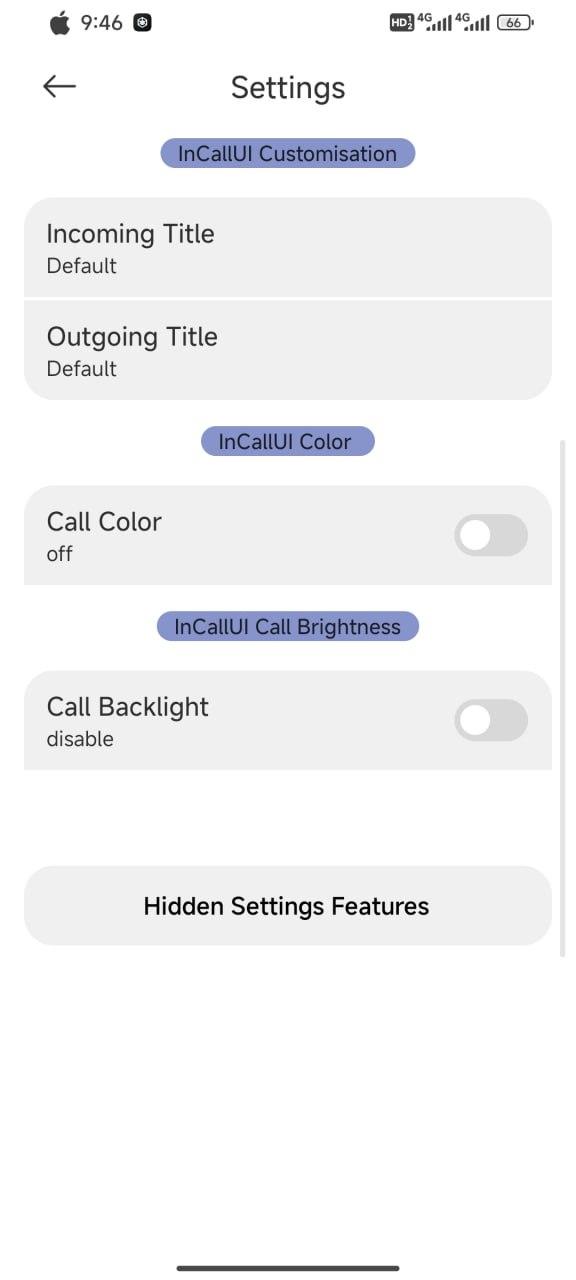Image resolution: width=576 pixels, height=1280 pixels.
Task: Tap the InCallUI Customisation section badge
Action: [x=288, y=153]
